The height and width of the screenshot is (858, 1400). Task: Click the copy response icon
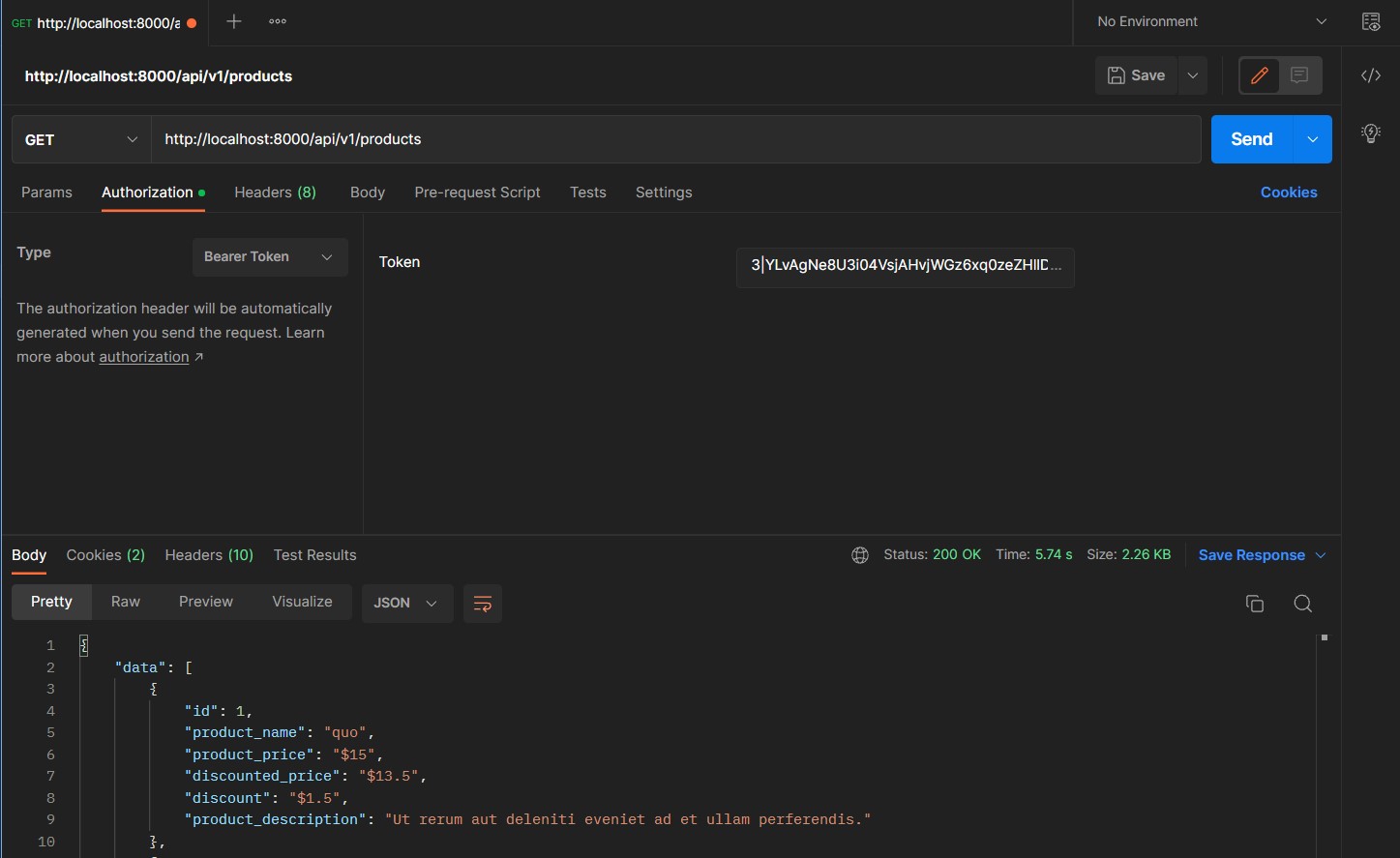click(1254, 604)
